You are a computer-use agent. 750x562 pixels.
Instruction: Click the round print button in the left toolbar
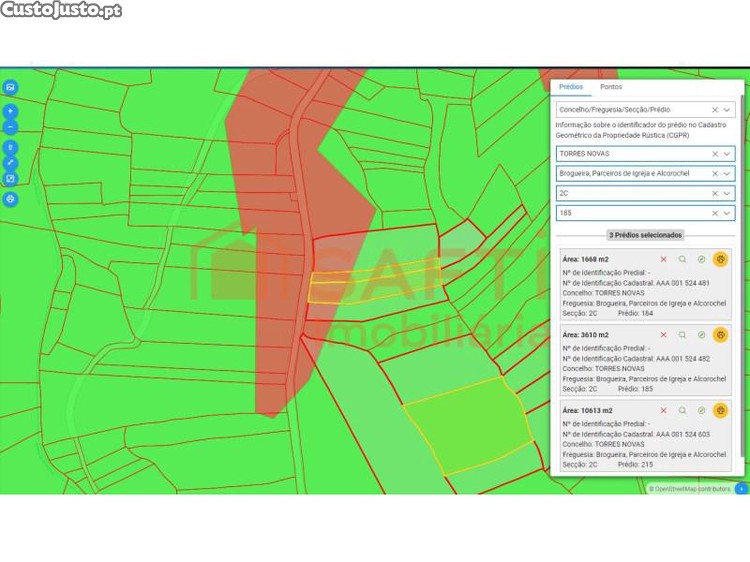[11, 198]
